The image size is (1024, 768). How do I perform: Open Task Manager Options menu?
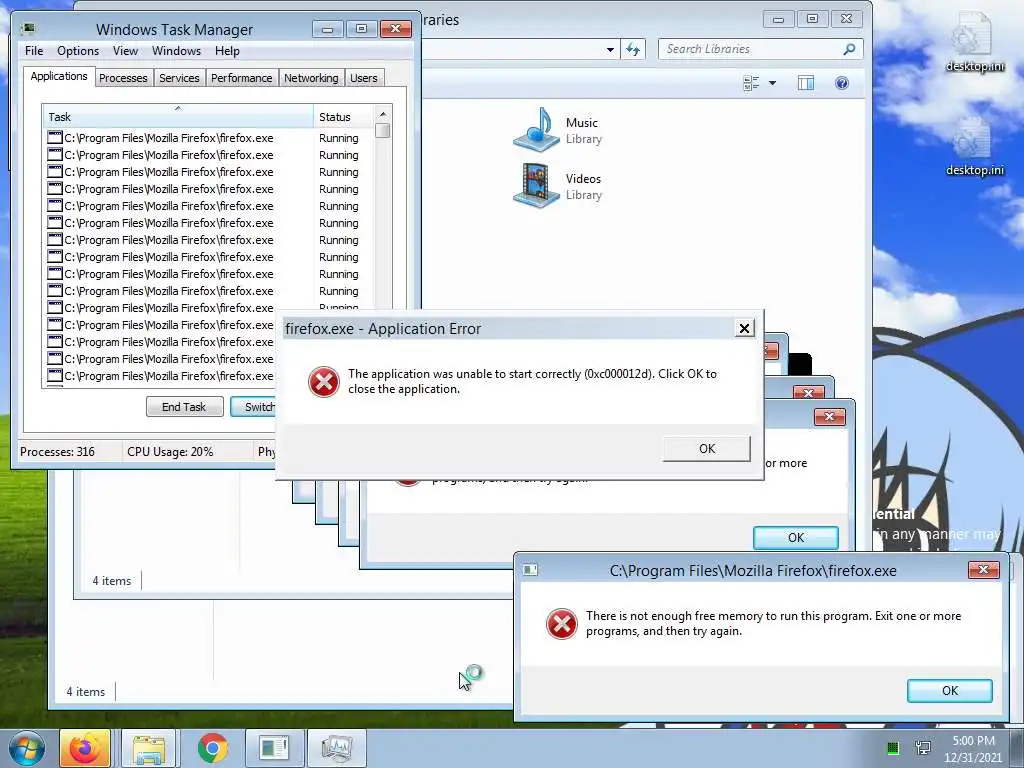[x=78, y=51]
